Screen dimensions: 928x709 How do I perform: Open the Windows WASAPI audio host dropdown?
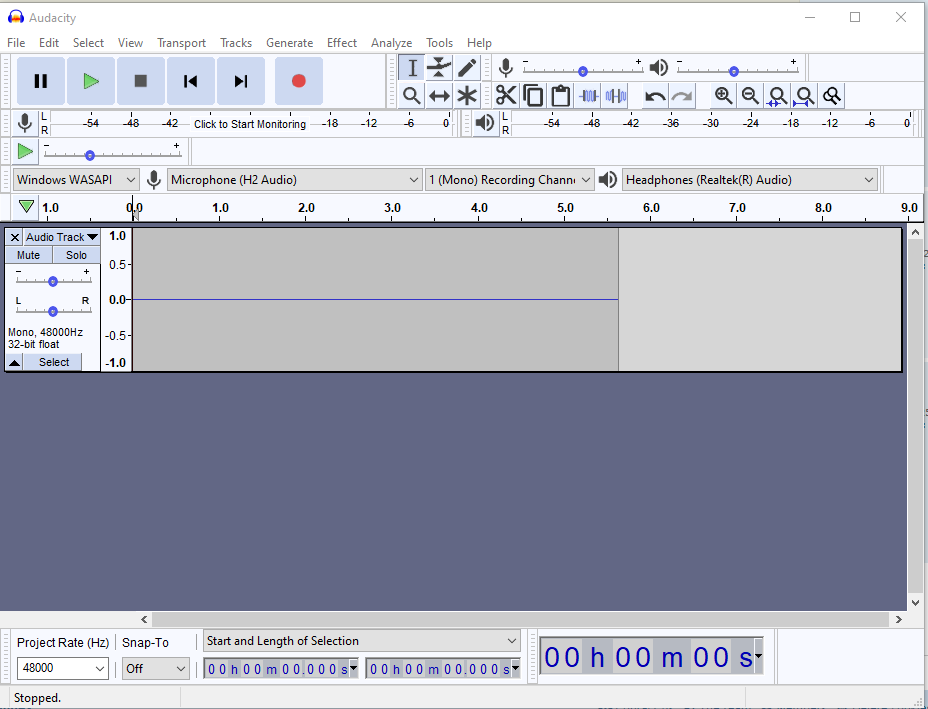[x=76, y=180]
